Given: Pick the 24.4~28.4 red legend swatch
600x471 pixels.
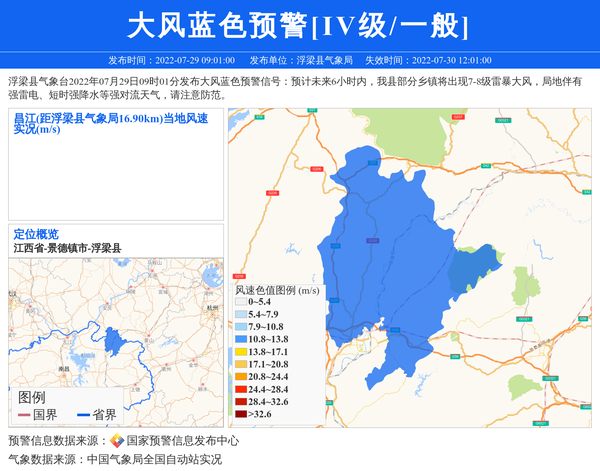Looking at the screenshot, I should tap(241, 389).
